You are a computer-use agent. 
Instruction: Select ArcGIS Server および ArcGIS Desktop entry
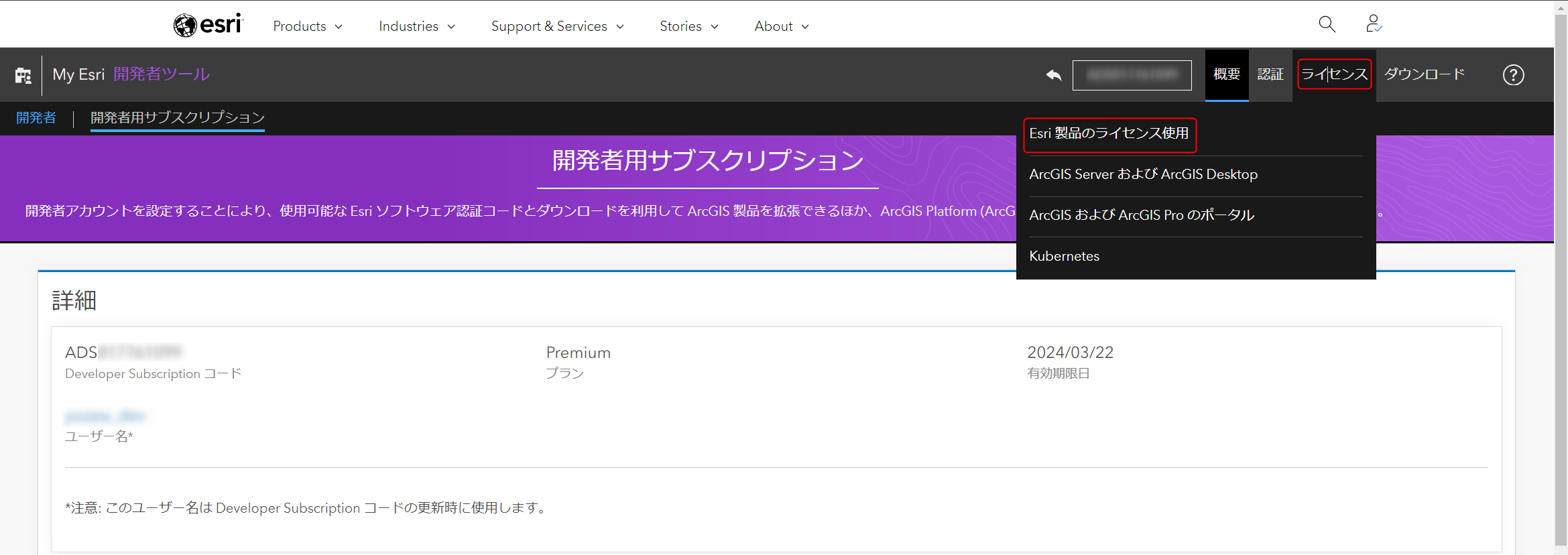point(1143,174)
